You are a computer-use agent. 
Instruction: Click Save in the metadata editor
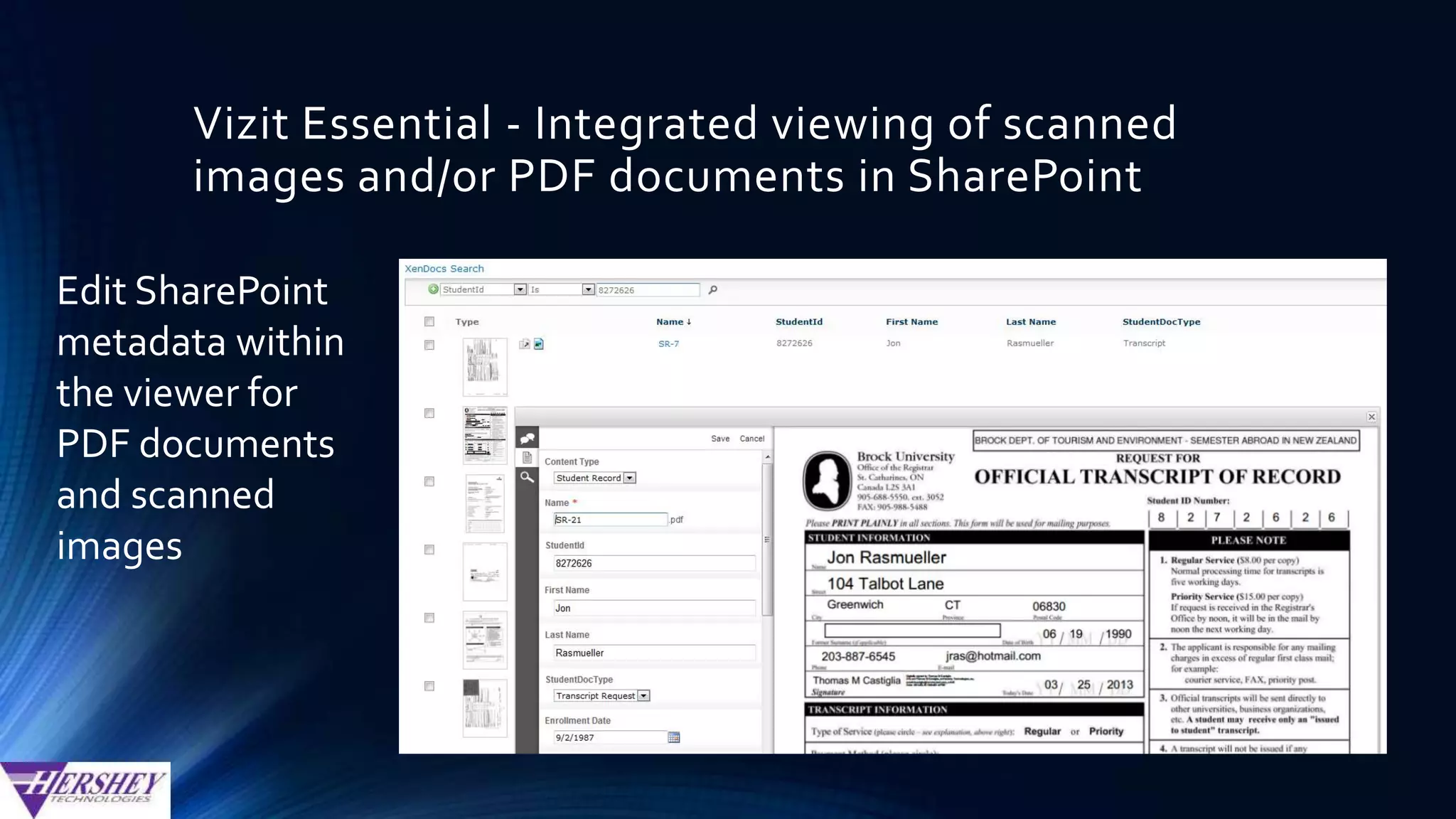[720, 439]
